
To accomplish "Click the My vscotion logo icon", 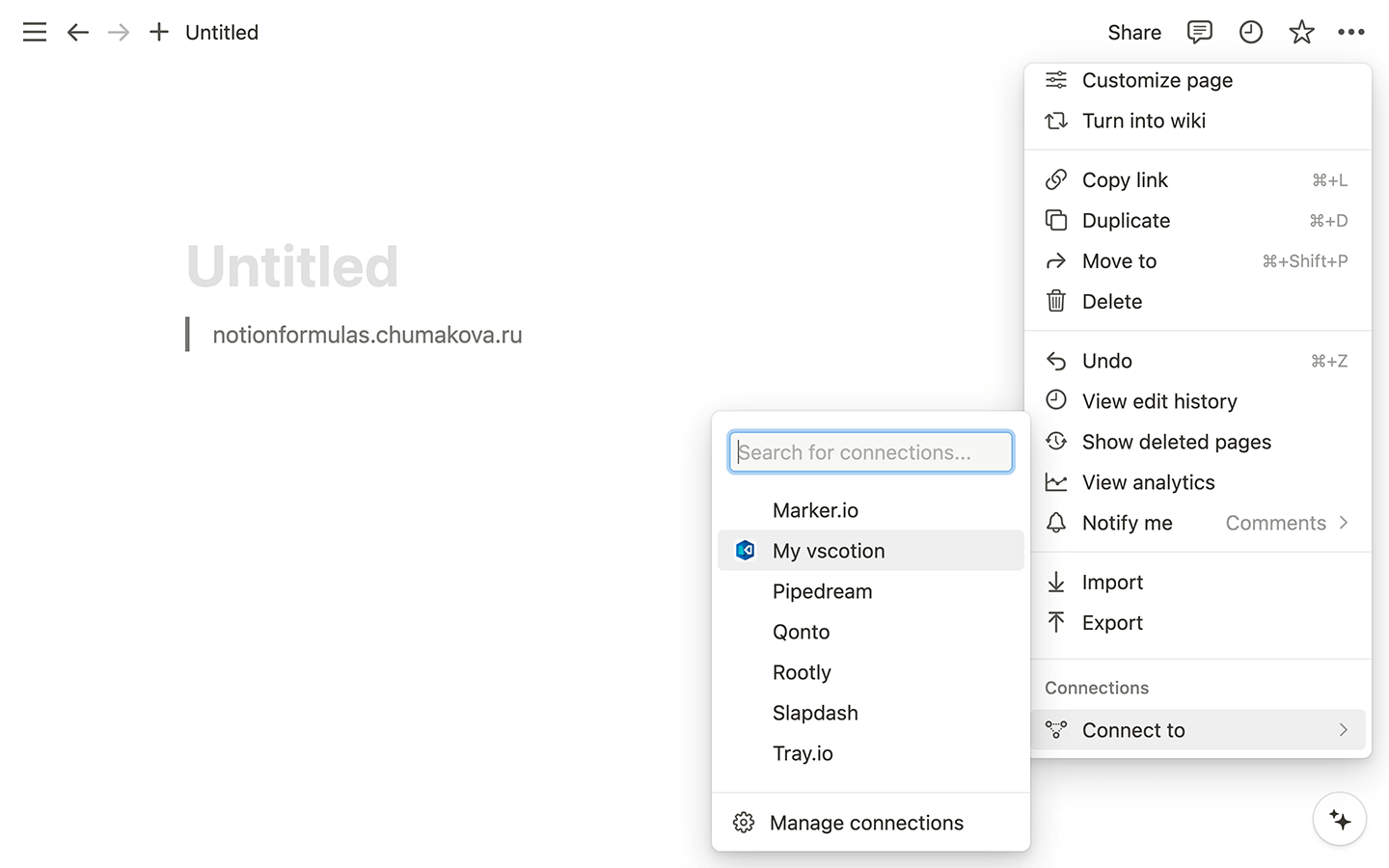I will tap(745, 551).
